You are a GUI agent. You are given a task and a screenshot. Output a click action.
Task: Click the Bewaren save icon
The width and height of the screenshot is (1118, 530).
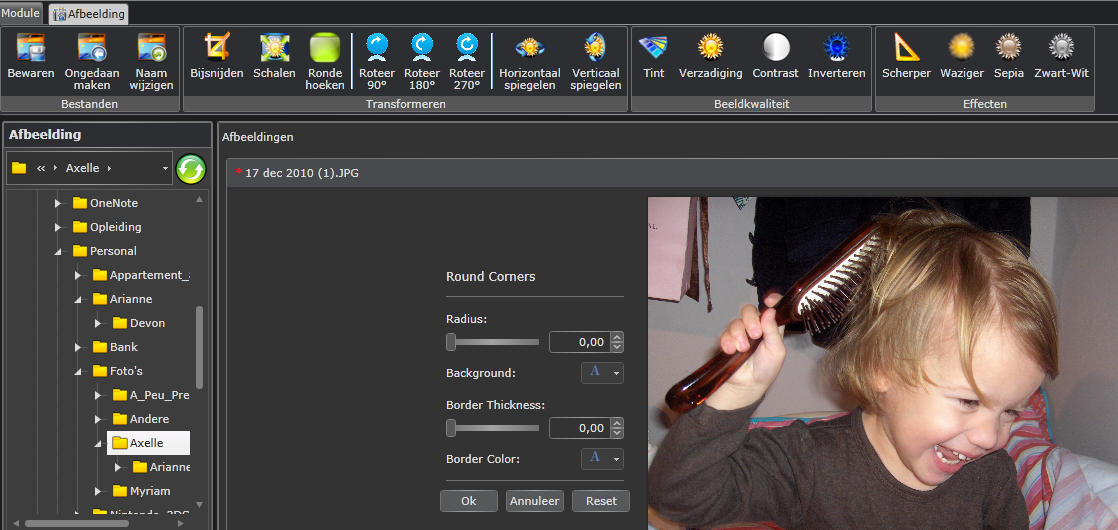(31, 48)
